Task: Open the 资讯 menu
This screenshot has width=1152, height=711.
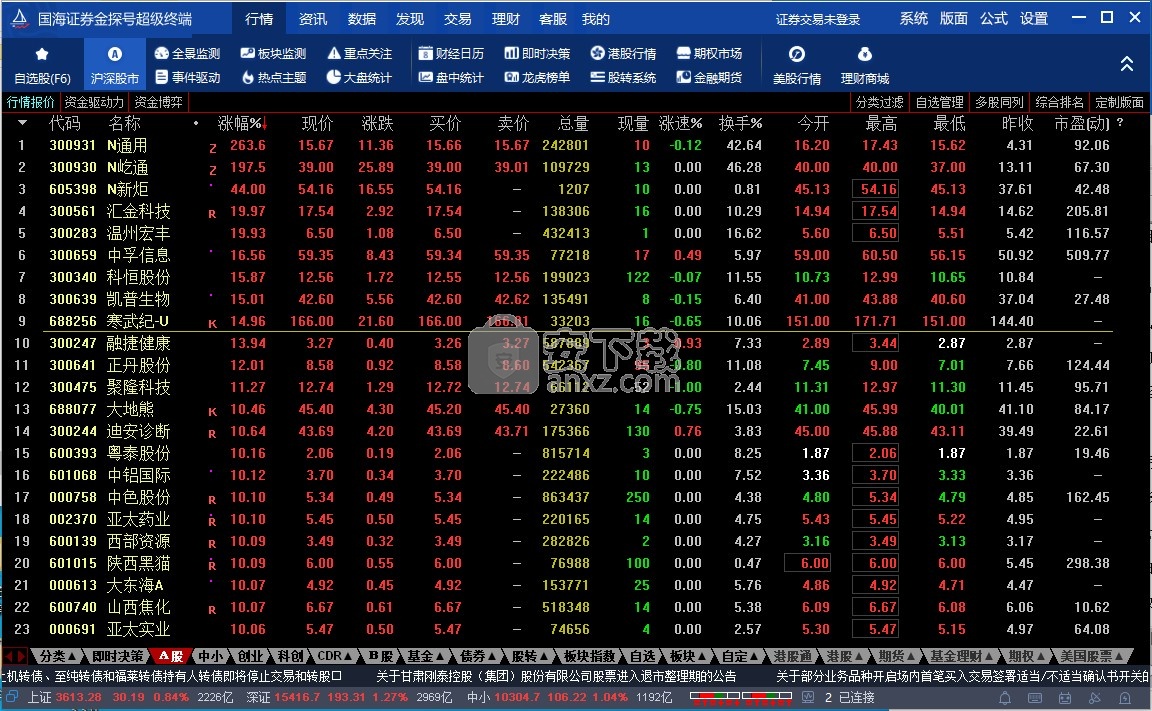Action: click(x=313, y=19)
